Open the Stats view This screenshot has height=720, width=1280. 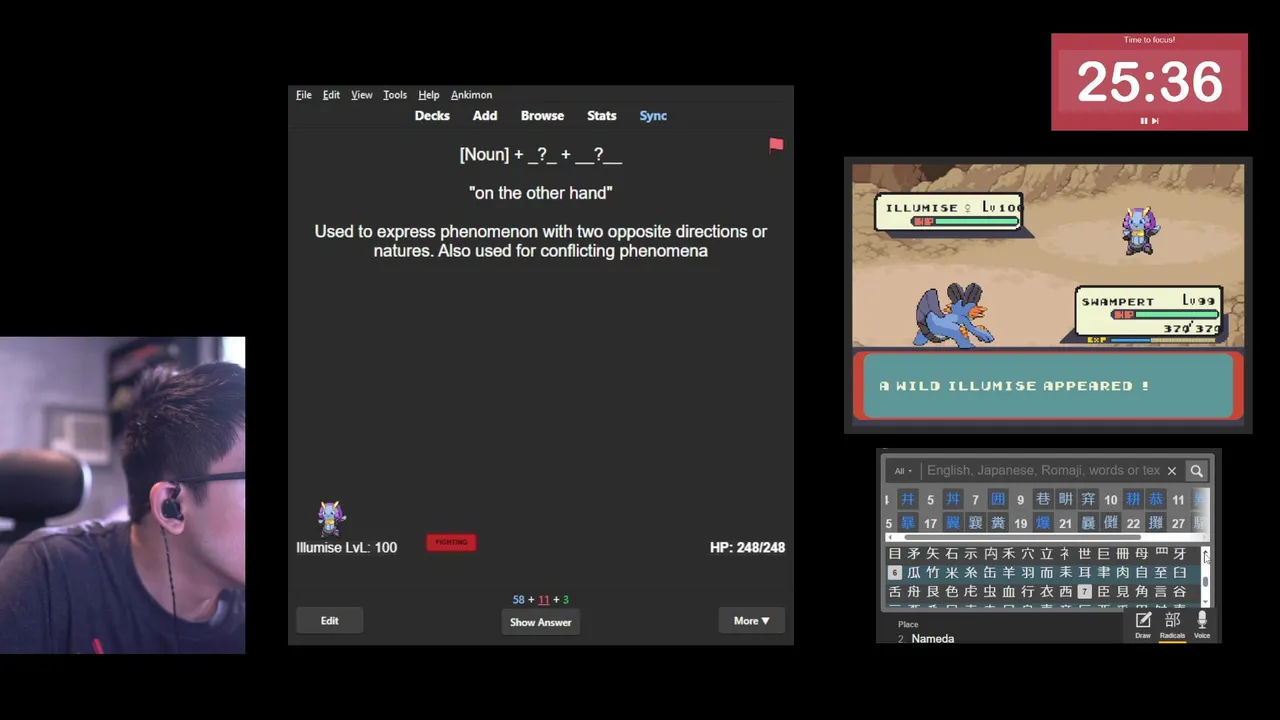(602, 116)
